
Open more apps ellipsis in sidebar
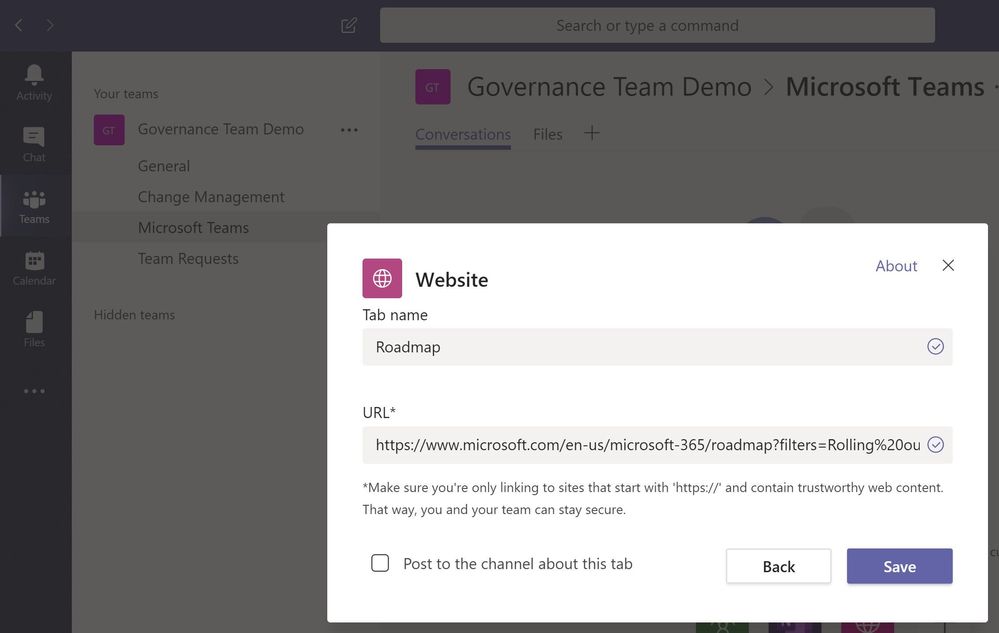(x=34, y=391)
